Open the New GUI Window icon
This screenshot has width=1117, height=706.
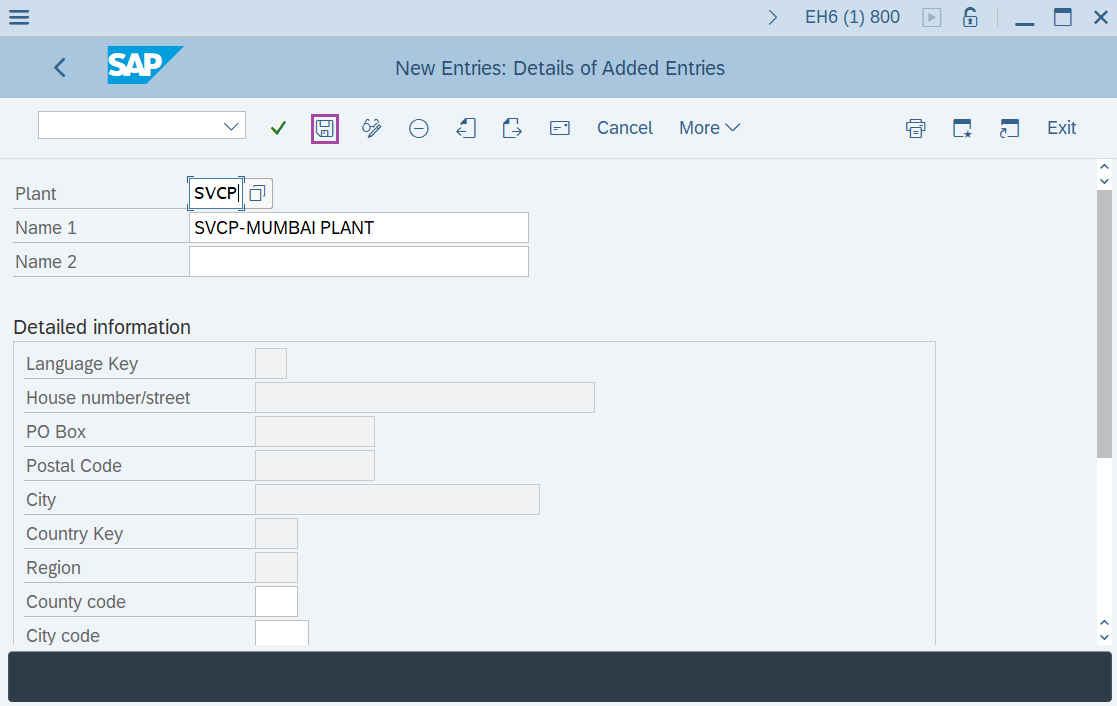1009,128
